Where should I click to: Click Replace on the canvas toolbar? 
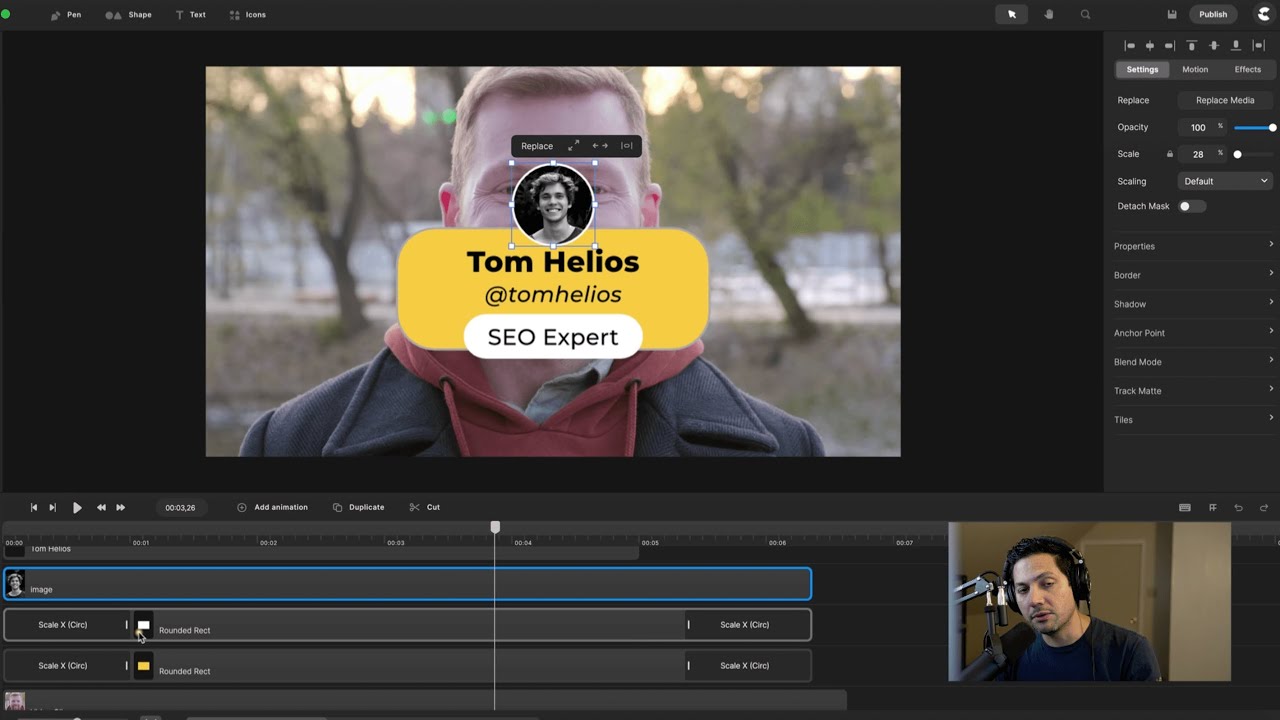tap(537, 146)
